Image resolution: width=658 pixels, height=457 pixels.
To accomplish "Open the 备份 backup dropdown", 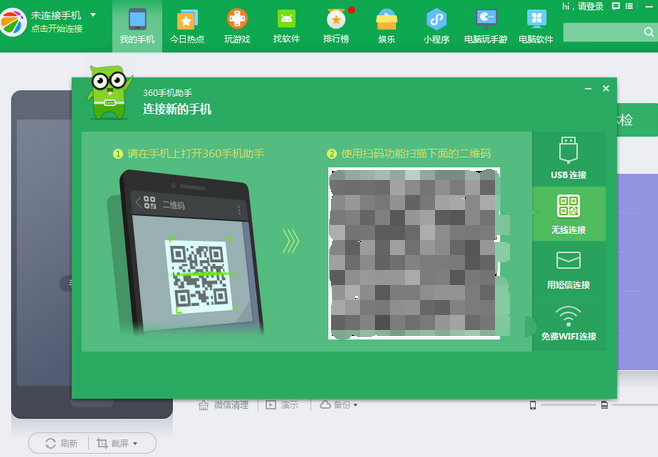I will coord(339,405).
